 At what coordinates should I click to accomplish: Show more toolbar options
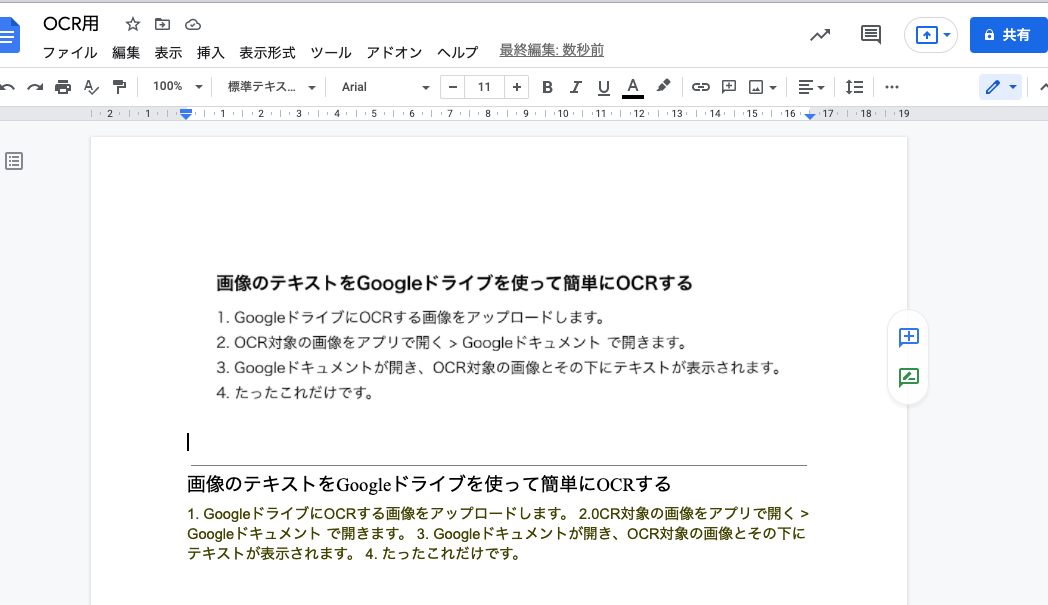pos(892,87)
